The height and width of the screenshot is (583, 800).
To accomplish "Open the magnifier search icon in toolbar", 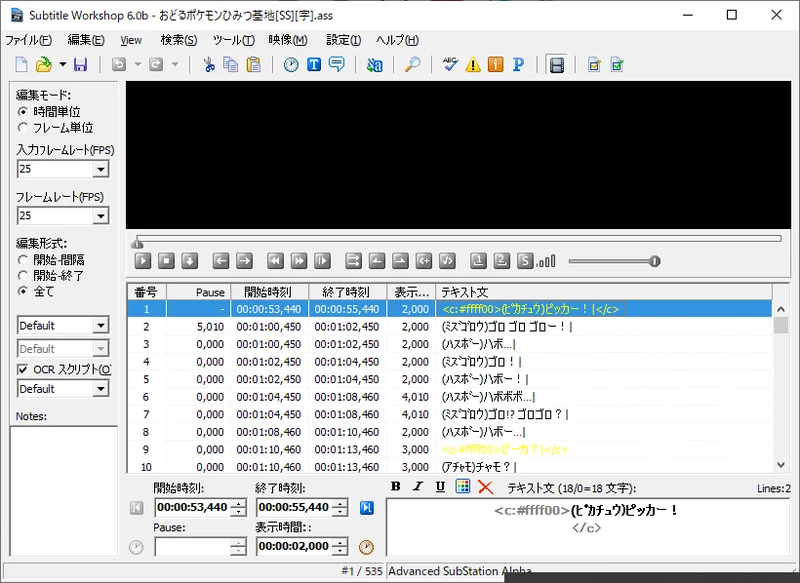I will (x=412, y=65).
